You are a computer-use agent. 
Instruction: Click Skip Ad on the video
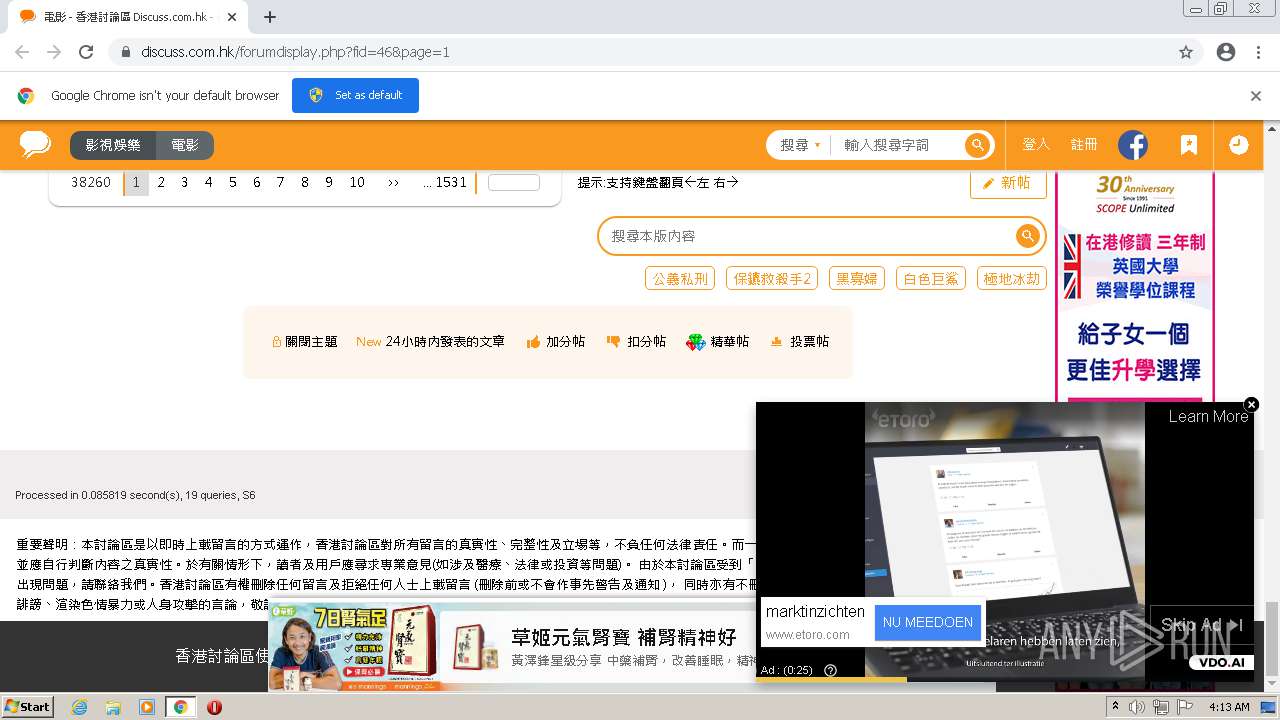(1201, 625)
